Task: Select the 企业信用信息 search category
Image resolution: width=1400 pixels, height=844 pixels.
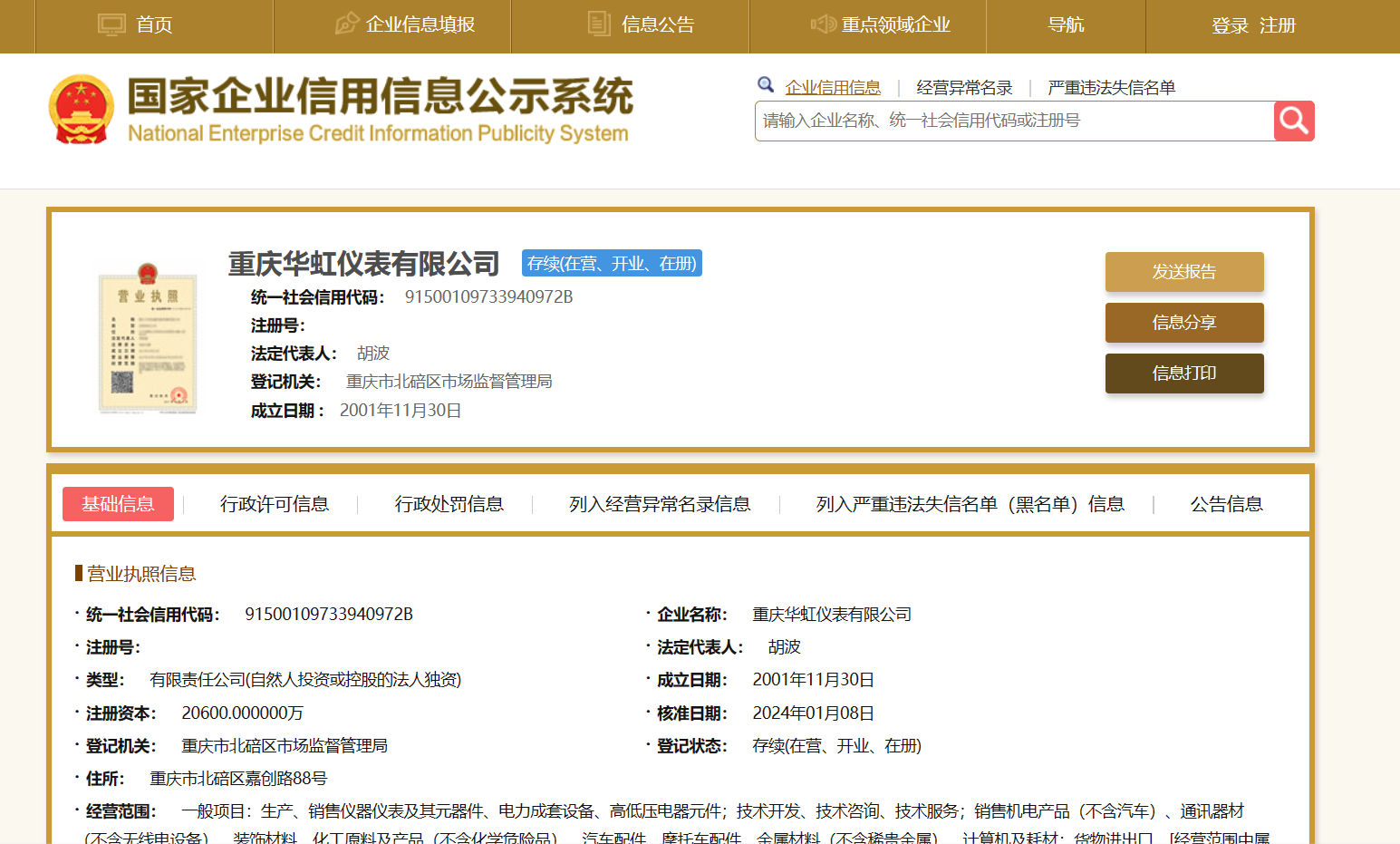Action: (x=833, y=87)
